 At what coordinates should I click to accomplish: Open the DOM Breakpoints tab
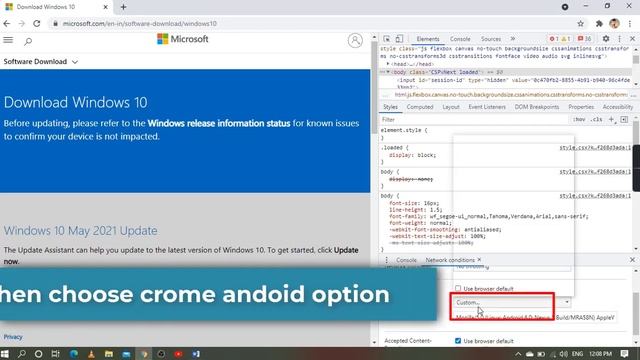(x=536, y=107)
